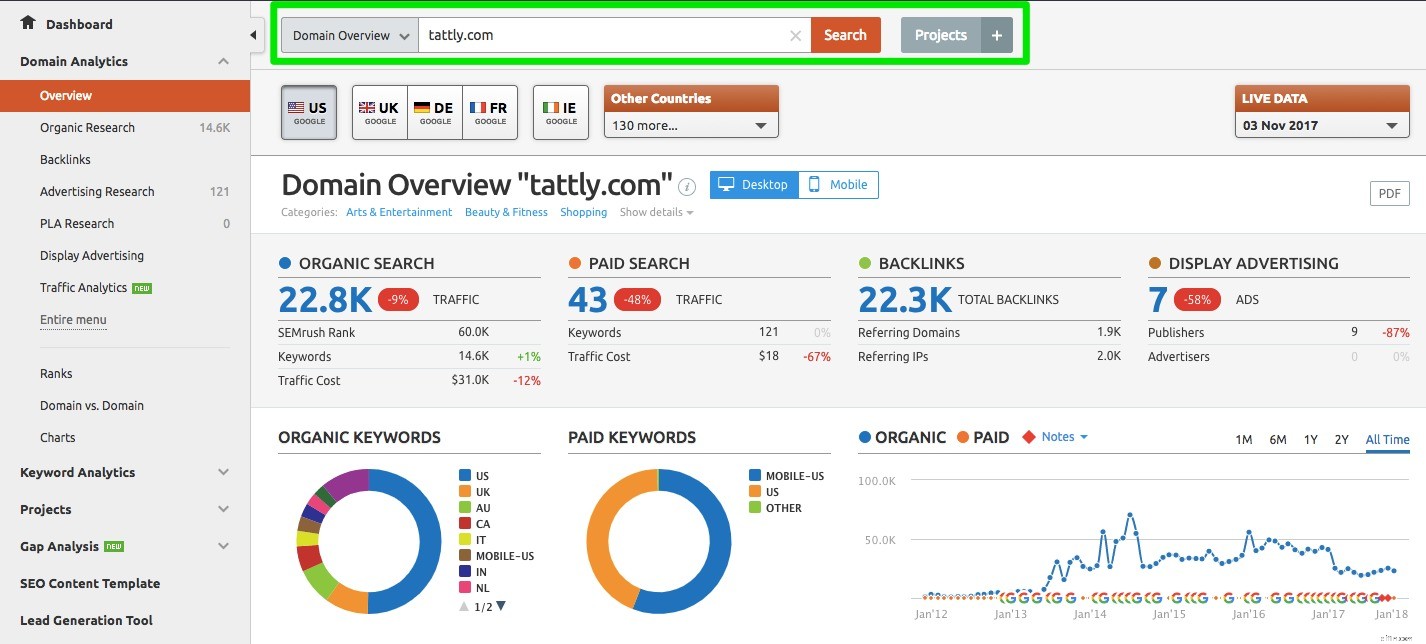Click the Dashboard home icon

[x=27, y=23]
